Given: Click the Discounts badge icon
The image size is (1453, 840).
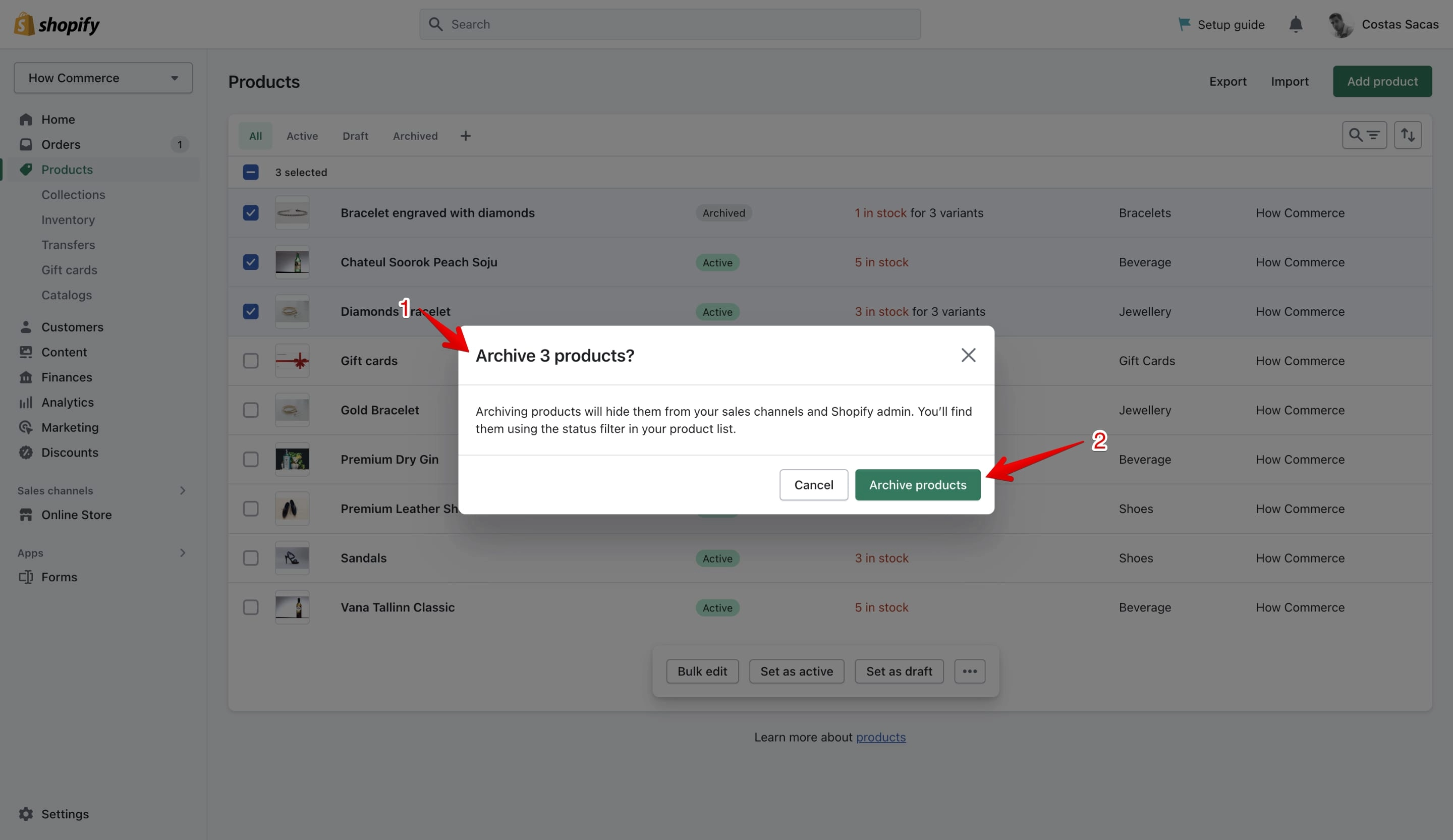Looking at the screenshot, I should click(26, 453).
